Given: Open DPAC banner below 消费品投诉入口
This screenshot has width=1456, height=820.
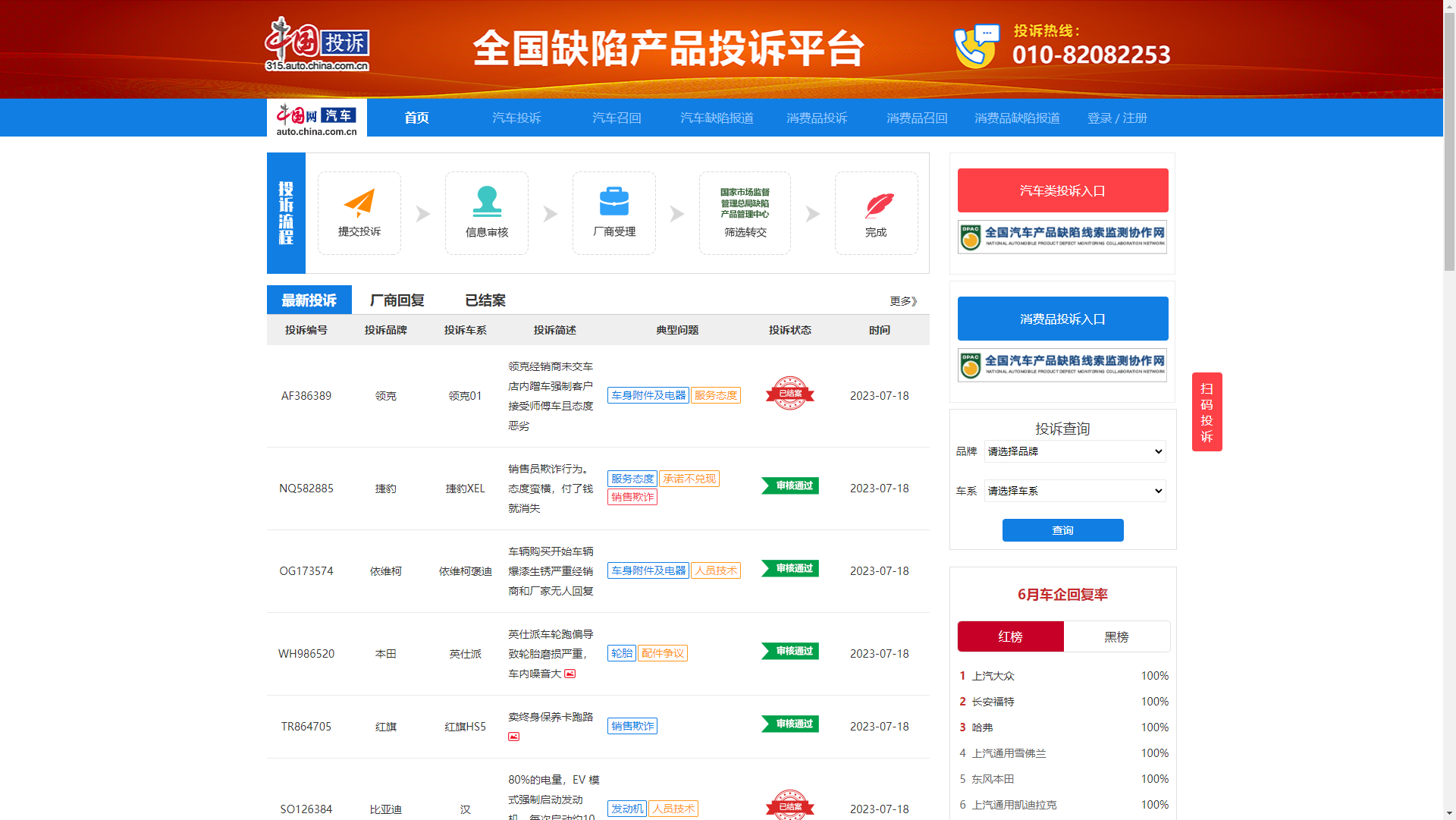Looking at the screenshot, I should (x=1062, y=366).
